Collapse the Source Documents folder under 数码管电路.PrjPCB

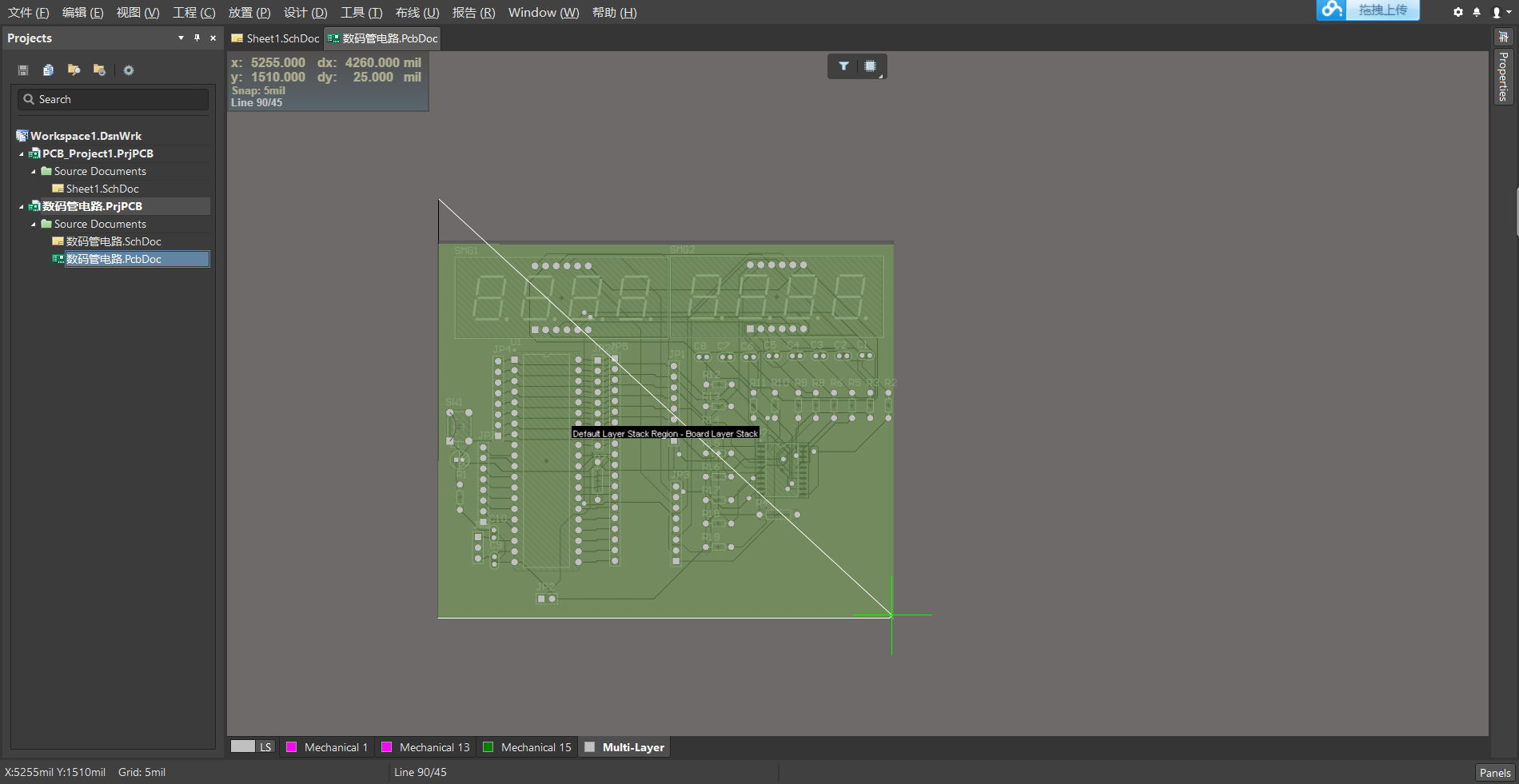coord(34,224)
